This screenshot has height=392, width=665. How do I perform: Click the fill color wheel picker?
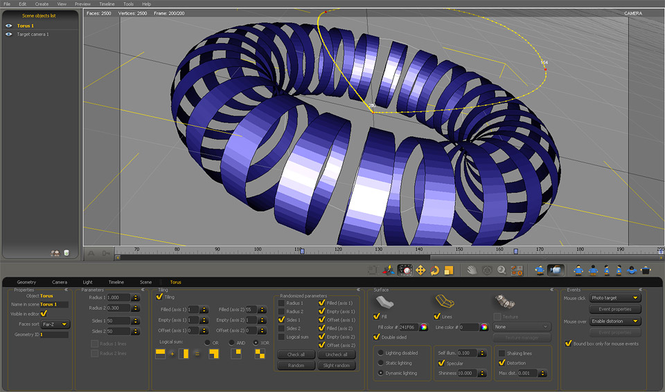tap(423, 327)
